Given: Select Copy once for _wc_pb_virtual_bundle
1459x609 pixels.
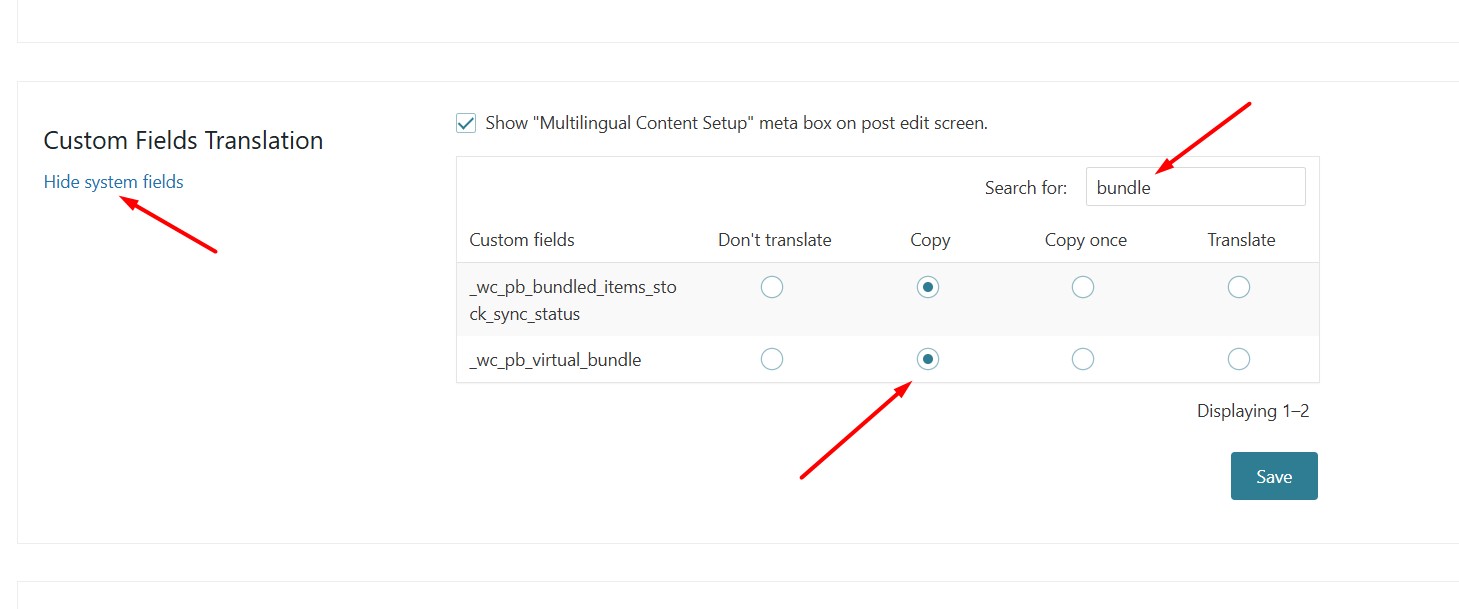Looking at the screenshot, I should [x=1083, y=359].
